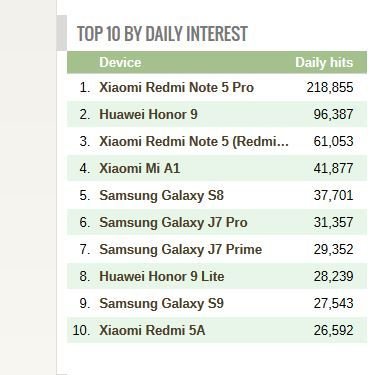Click the 61,053 hits number
375x375 pixels.
coord(333,141)
